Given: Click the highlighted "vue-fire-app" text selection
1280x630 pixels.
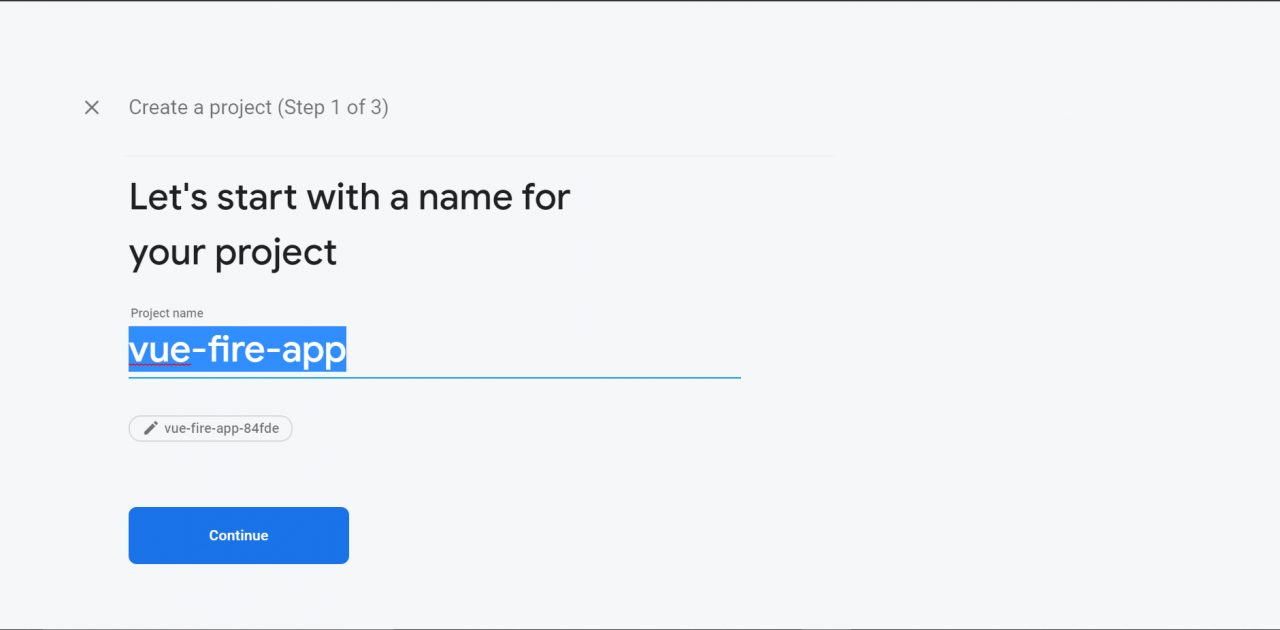Looking at the screenshot, I should point(237,350).
